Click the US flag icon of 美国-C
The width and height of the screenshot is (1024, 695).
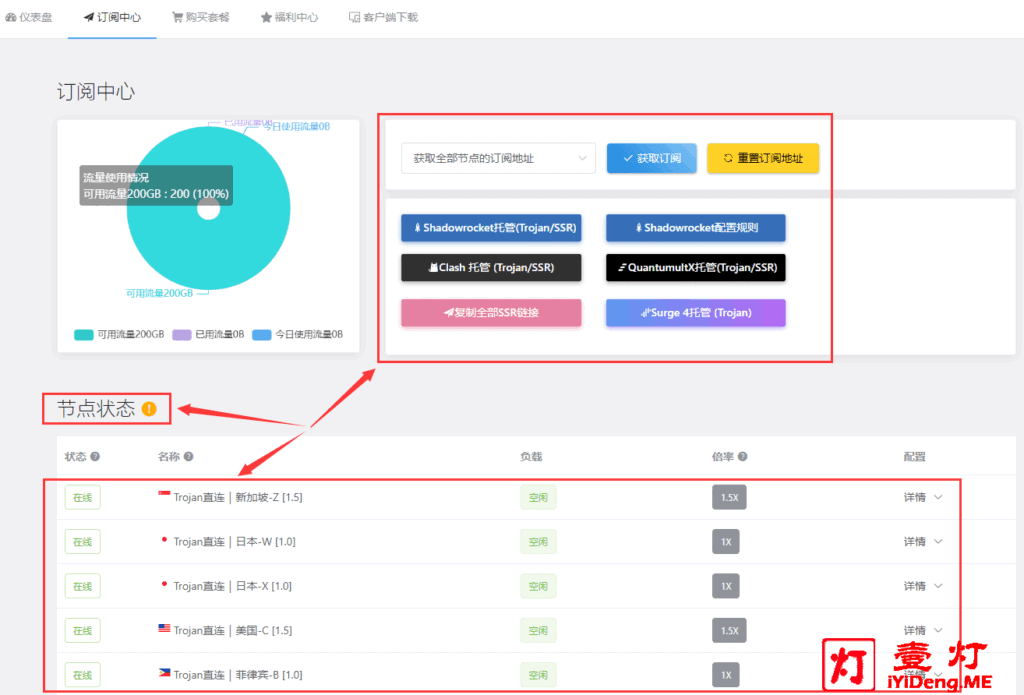coord(164,628)
